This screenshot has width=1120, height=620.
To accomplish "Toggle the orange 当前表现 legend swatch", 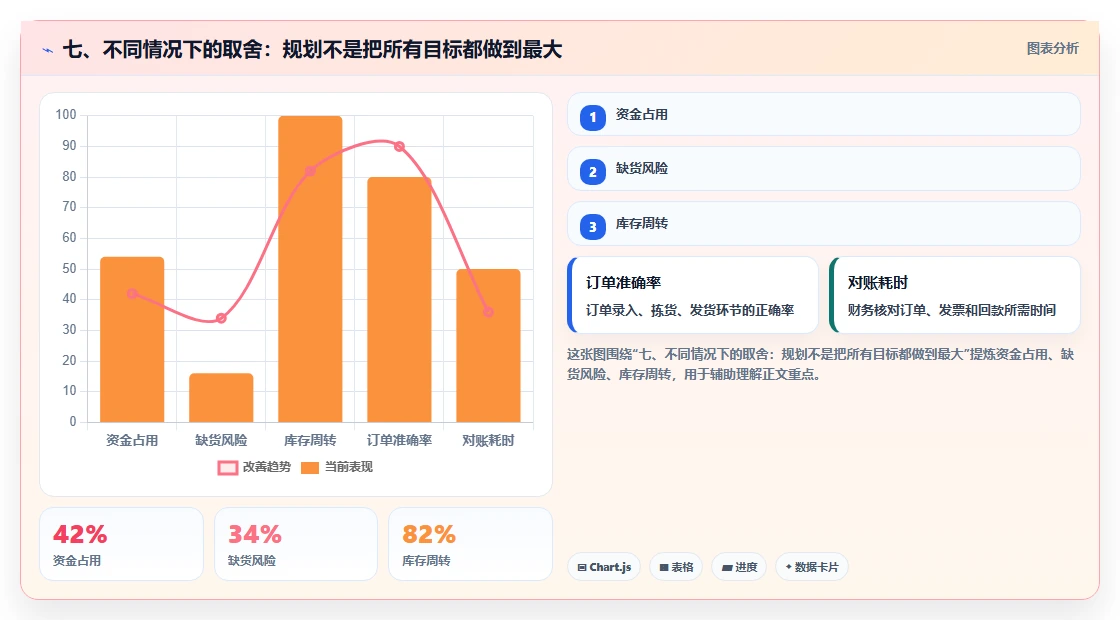I will [x=310, y=467].
